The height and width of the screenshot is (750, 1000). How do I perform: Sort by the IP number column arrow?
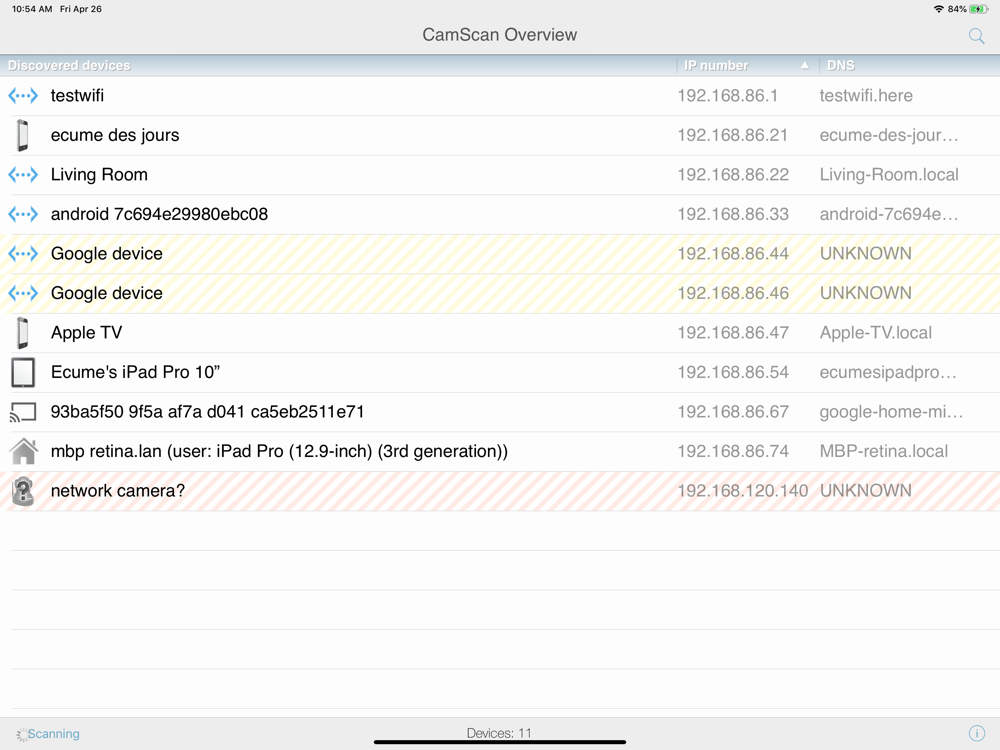point(804,65)
